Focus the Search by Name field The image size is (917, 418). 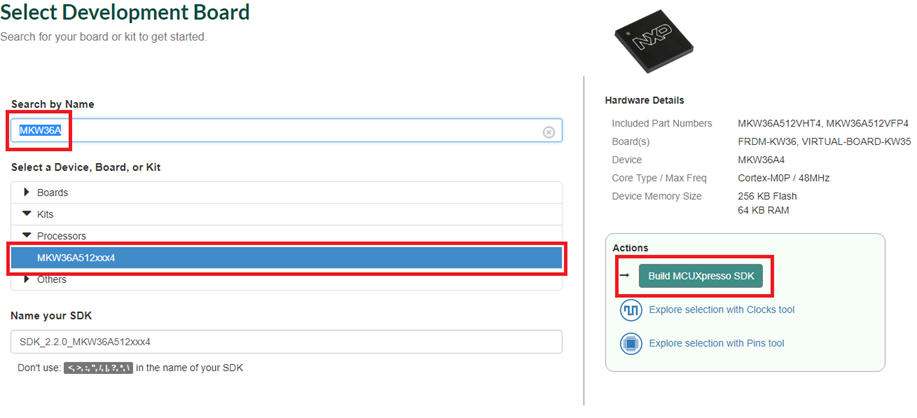(x=287, y=131)
